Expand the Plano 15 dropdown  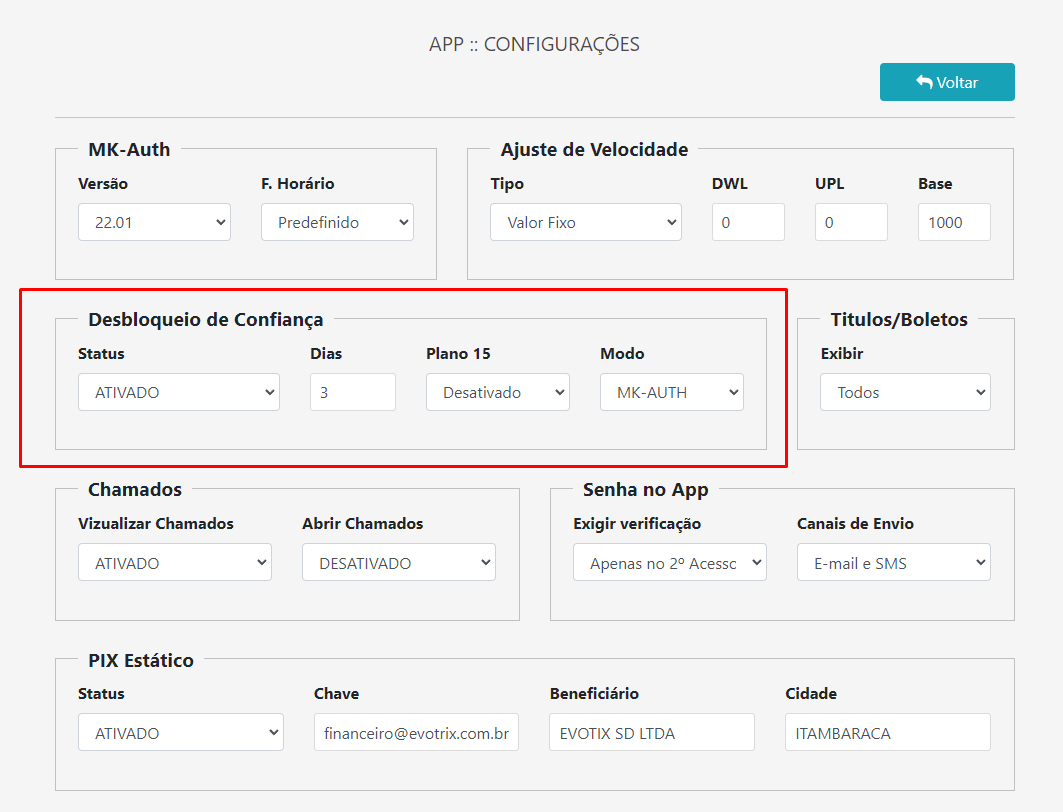coord(497,392)
